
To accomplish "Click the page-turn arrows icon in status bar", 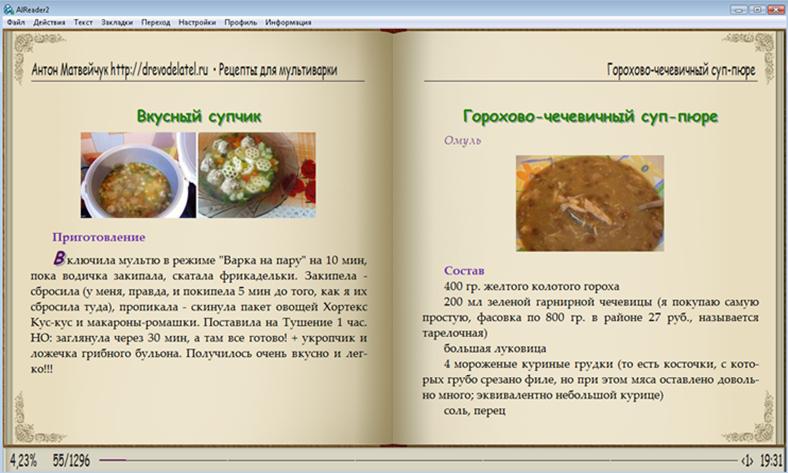I will [745, 461].
